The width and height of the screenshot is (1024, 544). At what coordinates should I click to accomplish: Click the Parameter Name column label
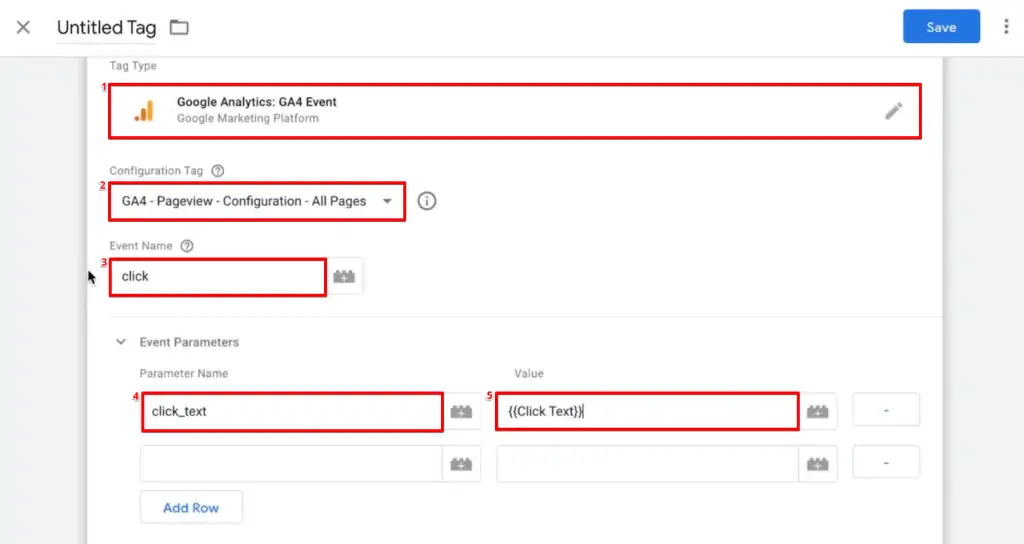tap(184, 374)
